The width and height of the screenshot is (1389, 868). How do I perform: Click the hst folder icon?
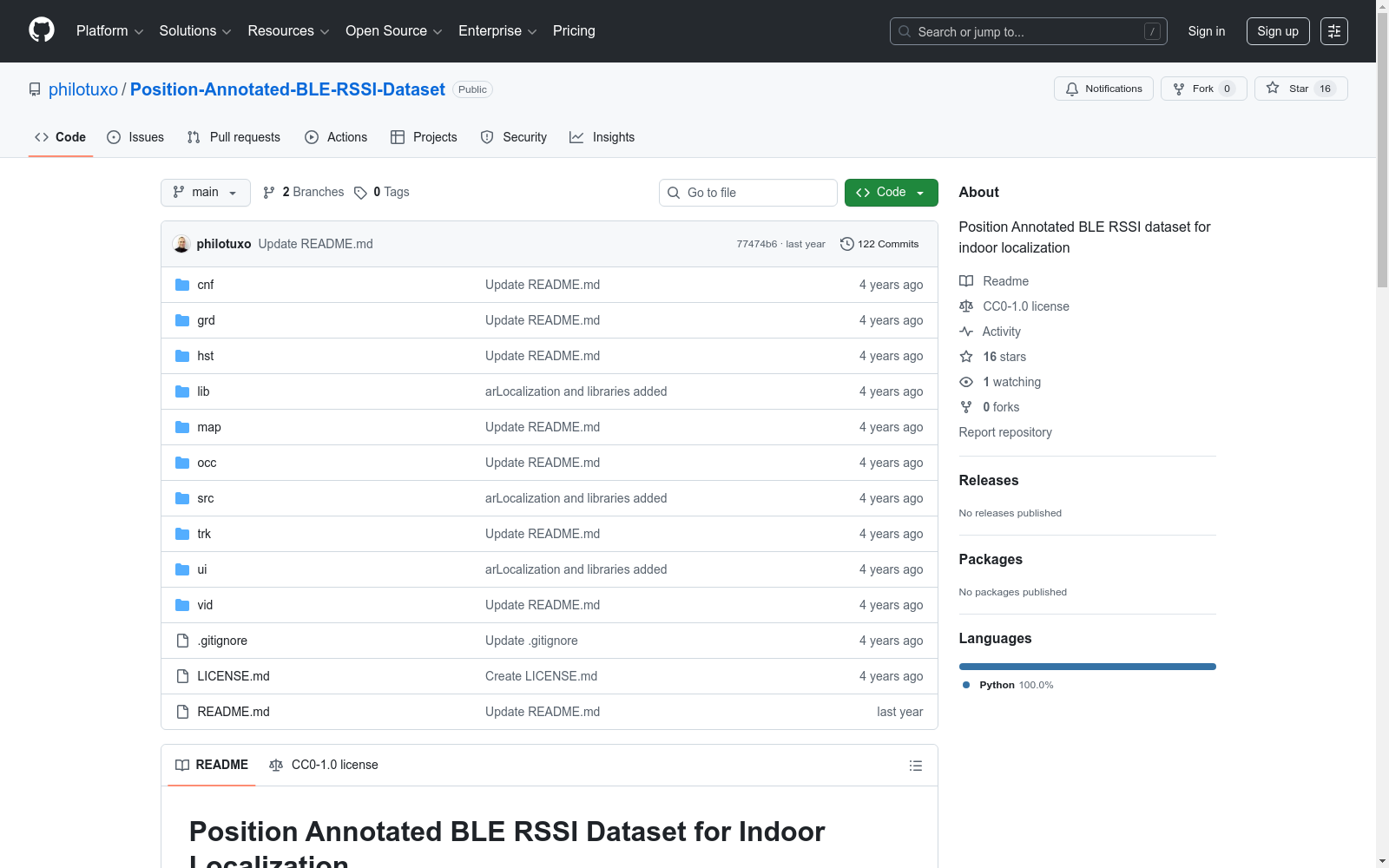(182, 356)
